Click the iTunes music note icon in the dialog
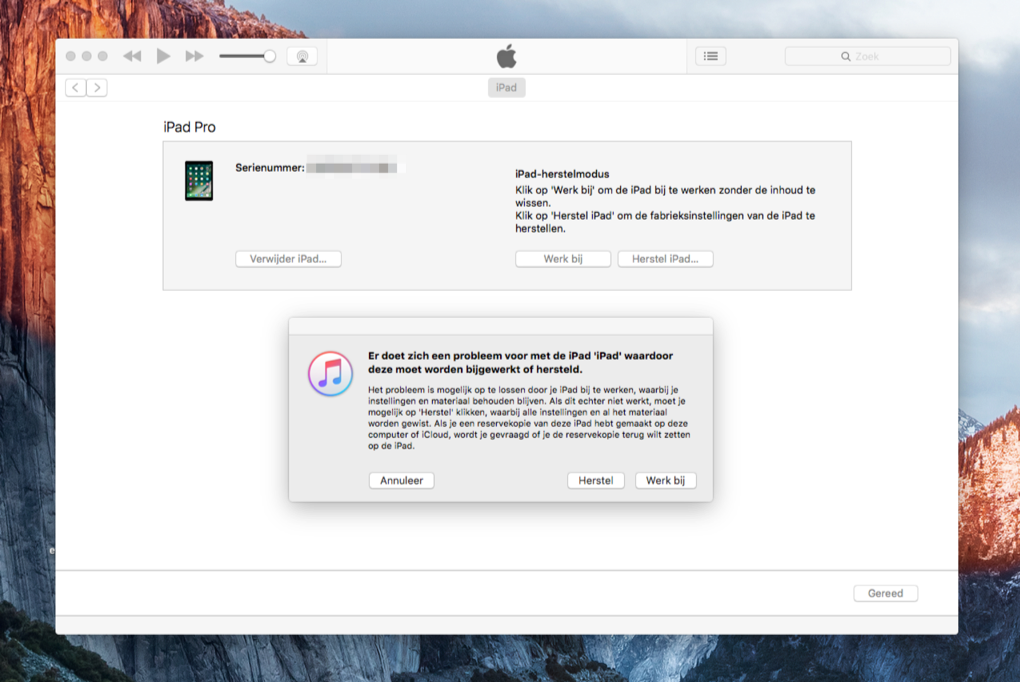1020x682 pixels. [x=330, y=374]
